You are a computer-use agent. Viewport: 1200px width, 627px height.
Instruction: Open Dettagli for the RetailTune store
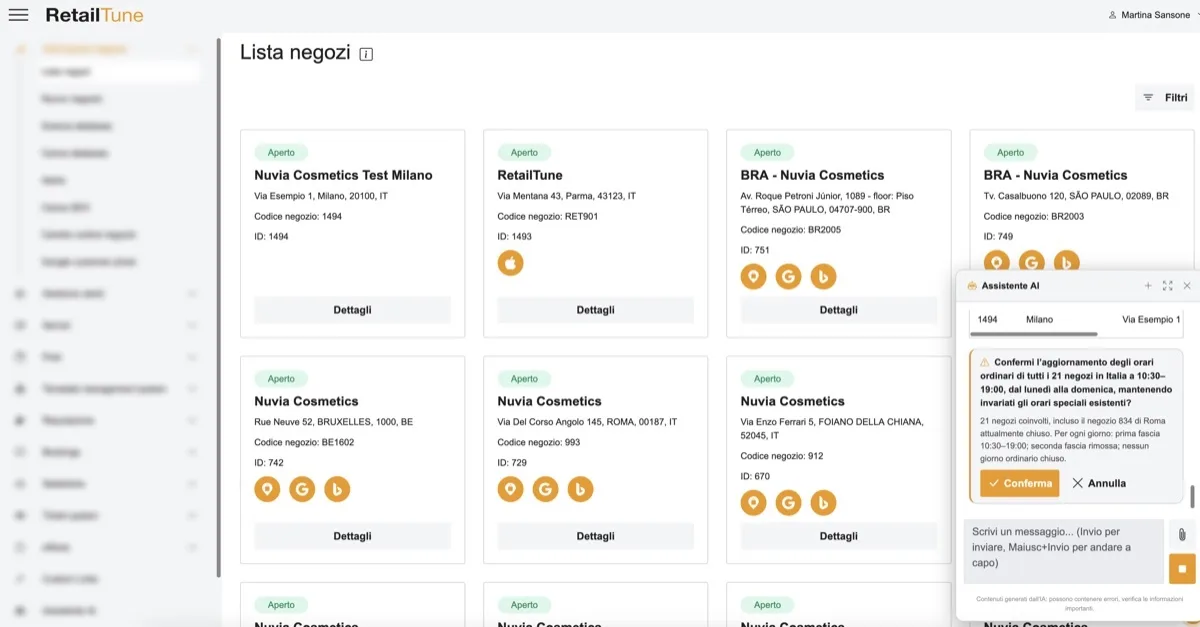click(595, 310)
